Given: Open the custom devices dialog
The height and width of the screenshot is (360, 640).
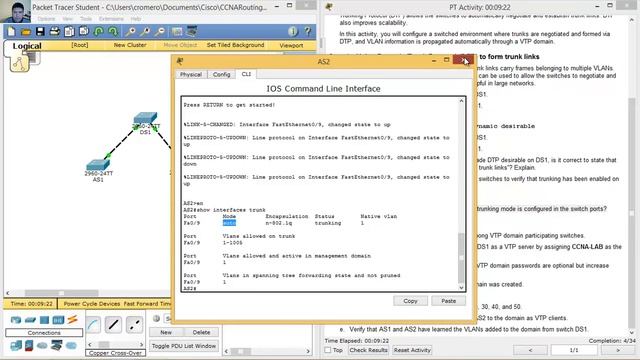Looking at the screenshot, I should click(192, 31).
